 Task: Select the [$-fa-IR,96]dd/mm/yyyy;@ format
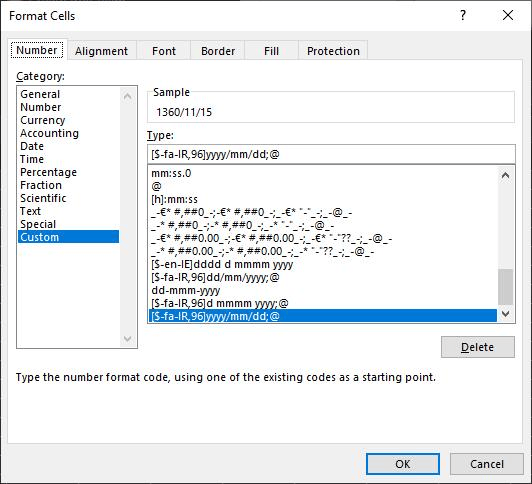coord(323,277)
